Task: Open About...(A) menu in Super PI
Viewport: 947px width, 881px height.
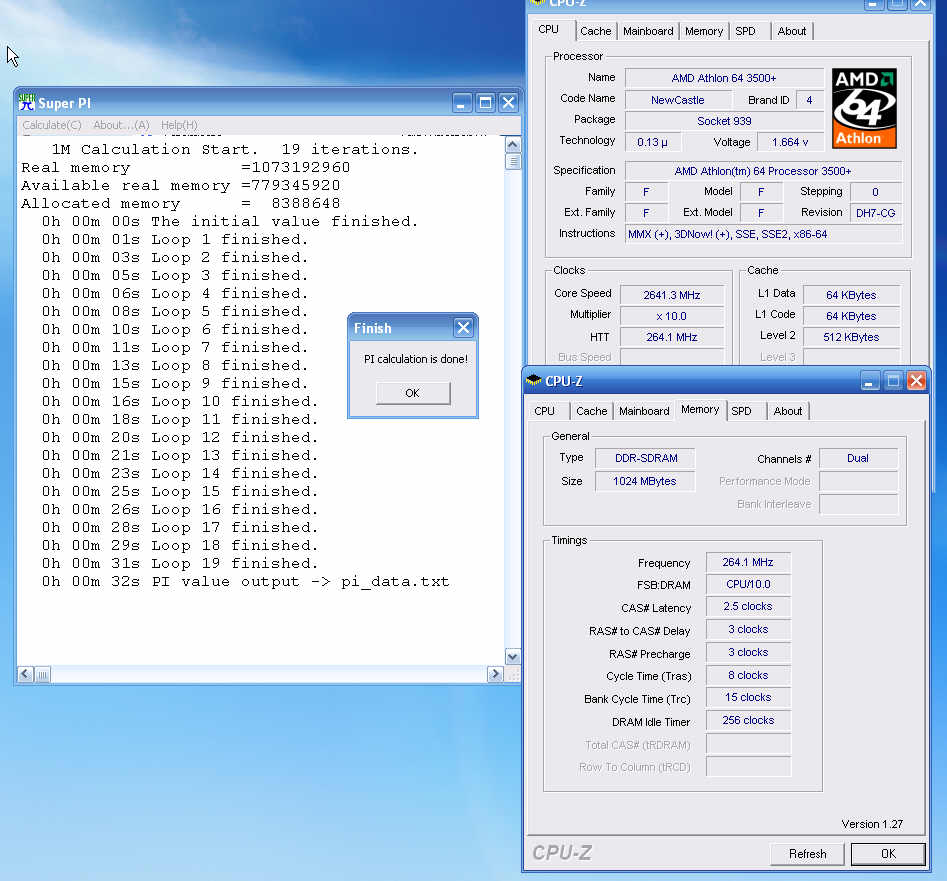Action: (x=121, y=125)
